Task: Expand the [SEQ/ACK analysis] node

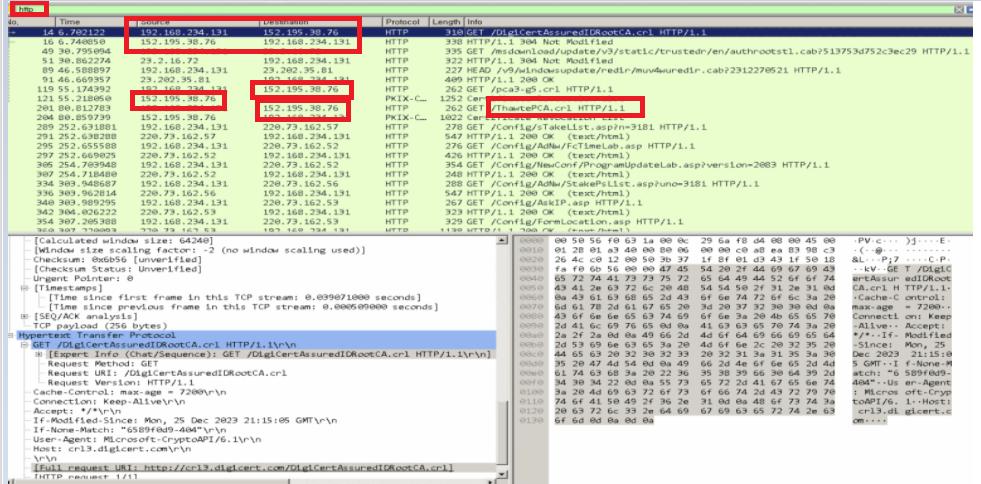Action: click(25, 317)
